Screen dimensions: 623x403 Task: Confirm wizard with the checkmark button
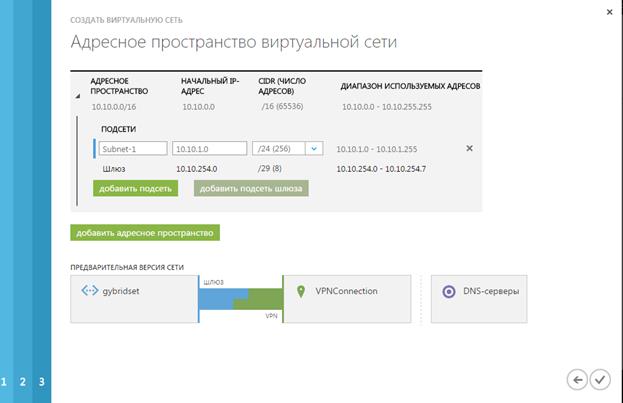pos(600,380)
